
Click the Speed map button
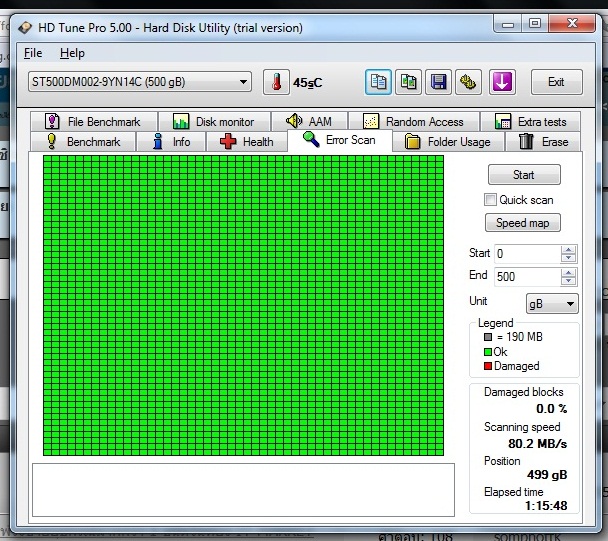tap(523, 223)
